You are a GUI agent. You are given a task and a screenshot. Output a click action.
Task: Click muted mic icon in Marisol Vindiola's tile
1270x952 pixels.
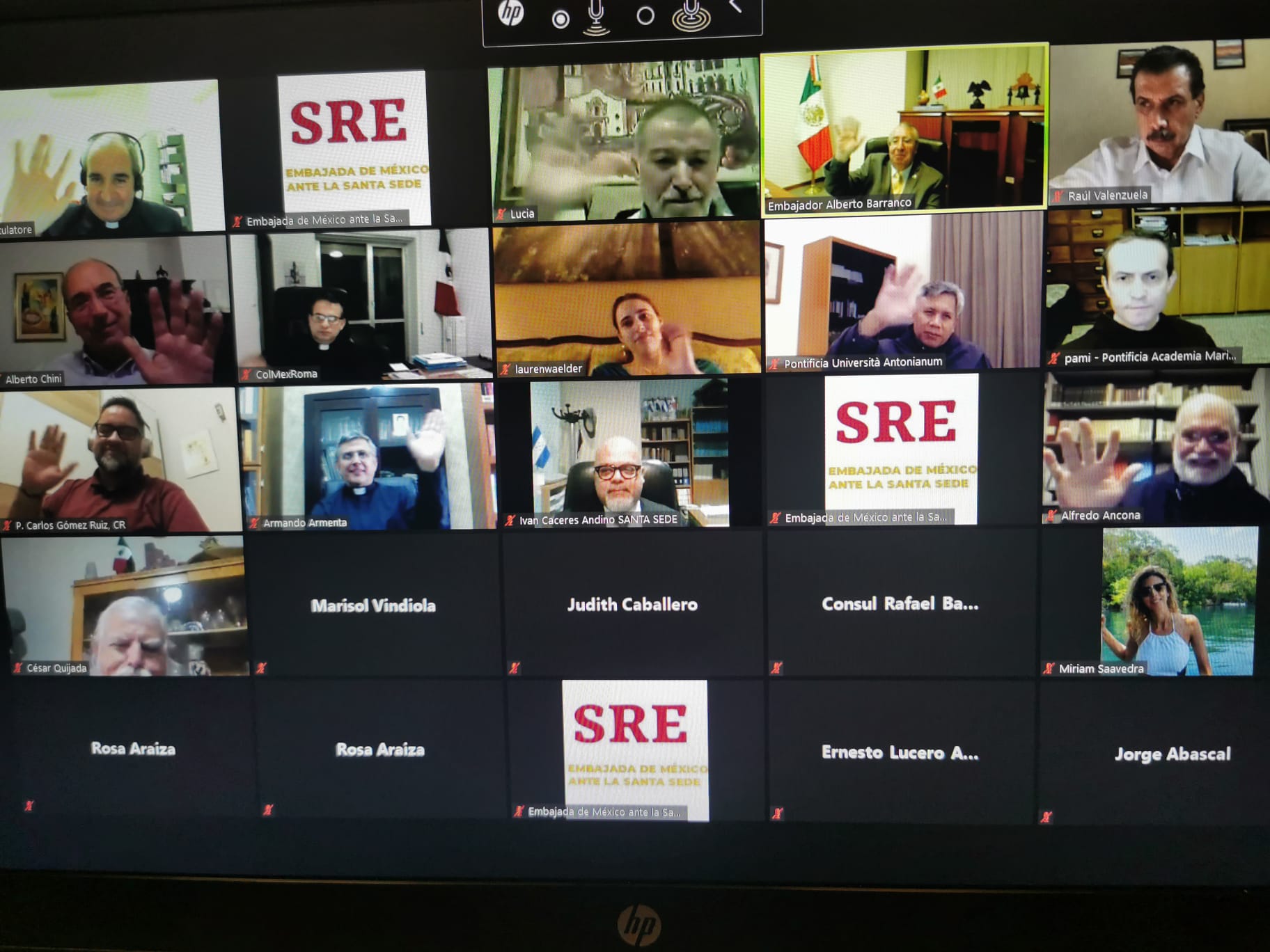click(x=261, y=668)
